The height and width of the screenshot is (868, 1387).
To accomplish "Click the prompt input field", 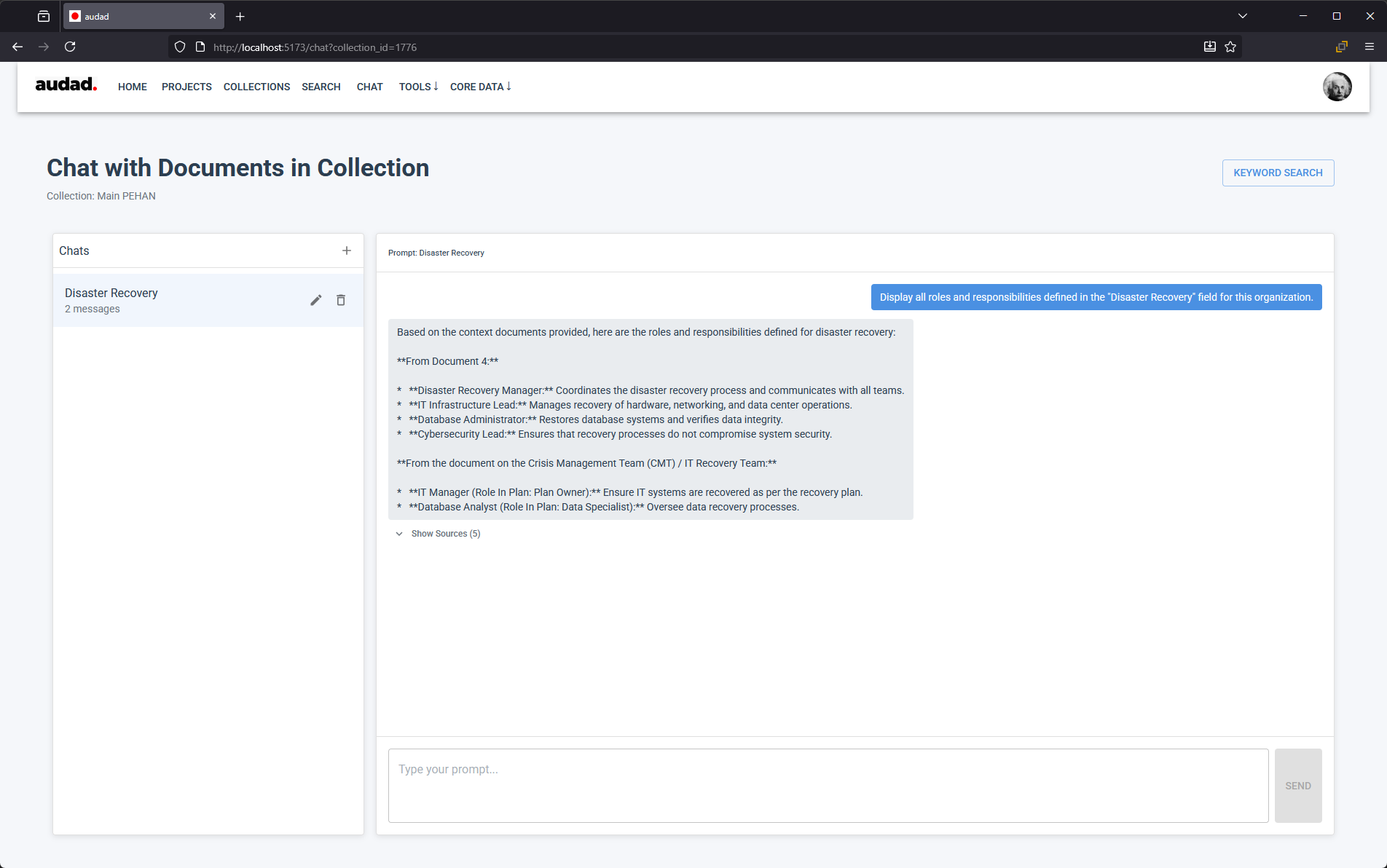I will (828, 785).
